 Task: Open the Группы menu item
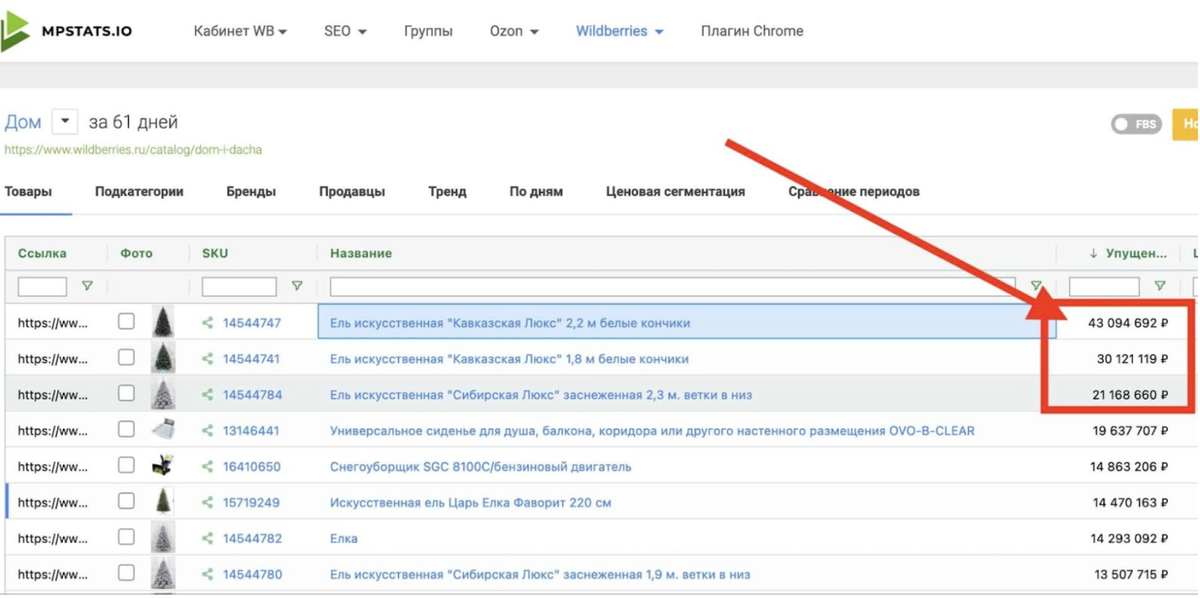tap(428, 31)
